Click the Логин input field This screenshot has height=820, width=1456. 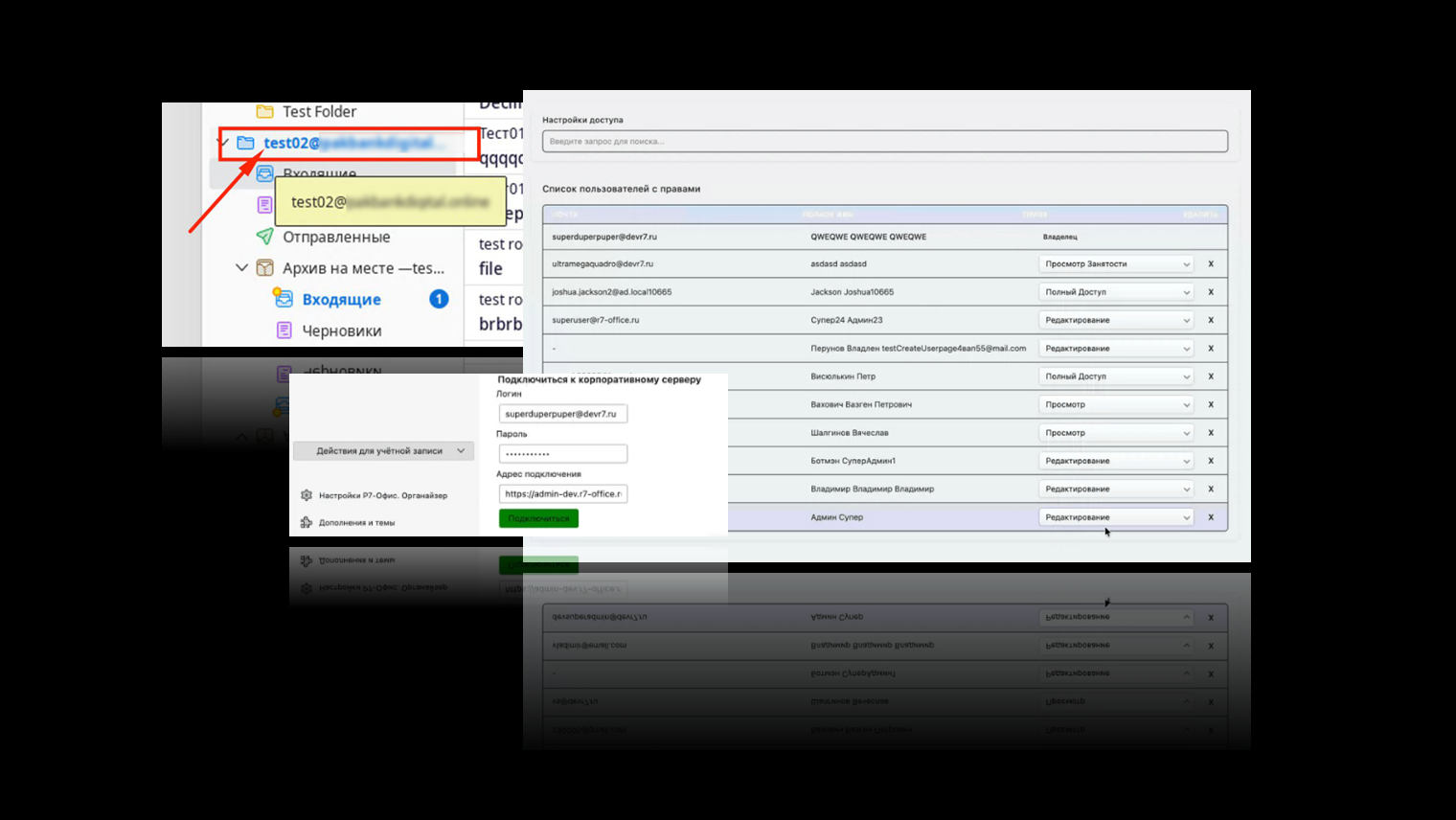[x=562, y=414]
